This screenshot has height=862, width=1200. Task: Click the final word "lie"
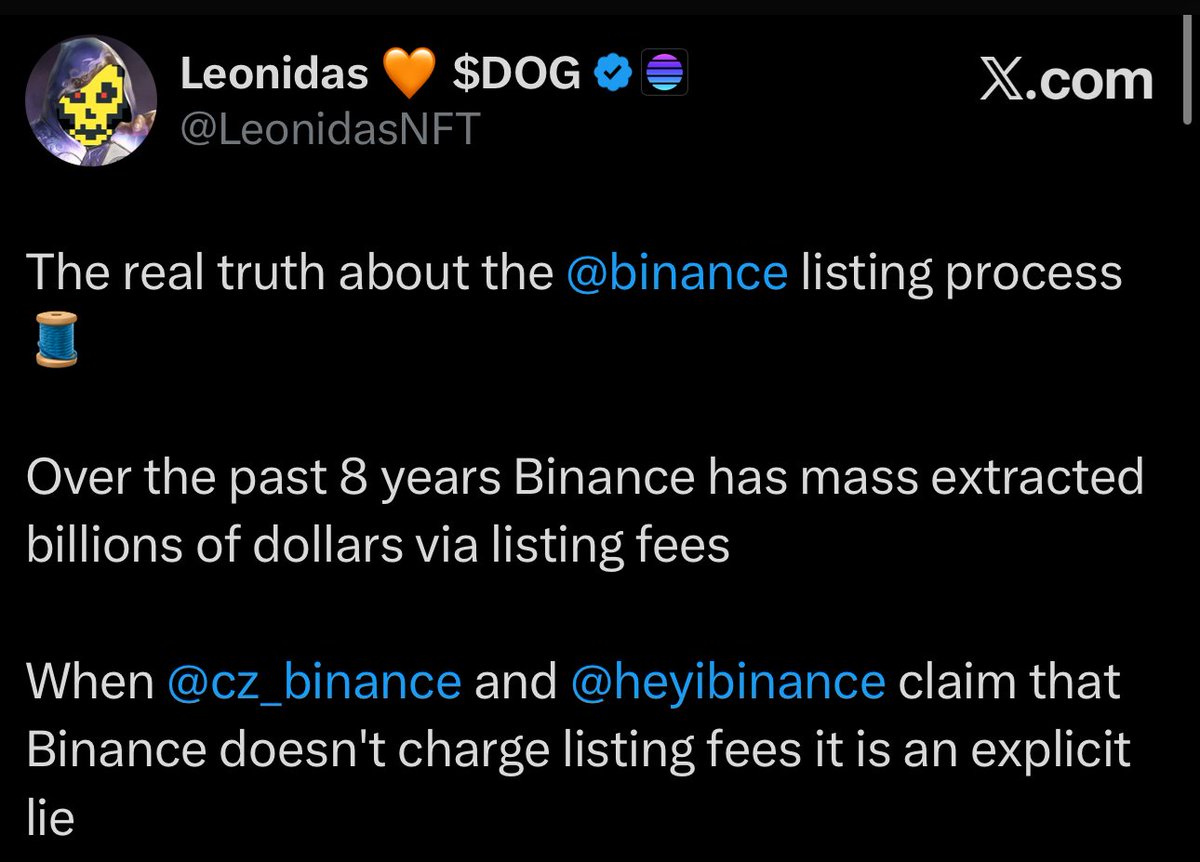click(50, 818)
